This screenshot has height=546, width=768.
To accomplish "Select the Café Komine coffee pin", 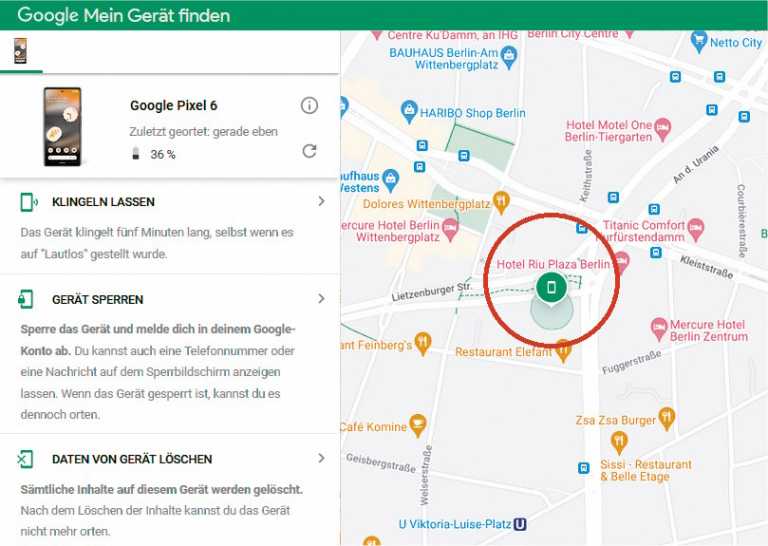I will pos(417,426).
